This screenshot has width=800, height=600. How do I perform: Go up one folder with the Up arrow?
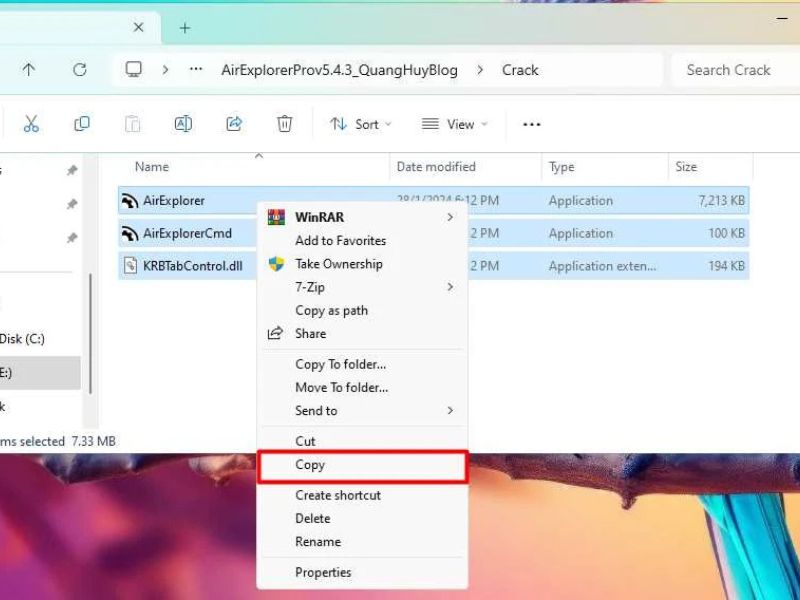click(x=29, y=69)
